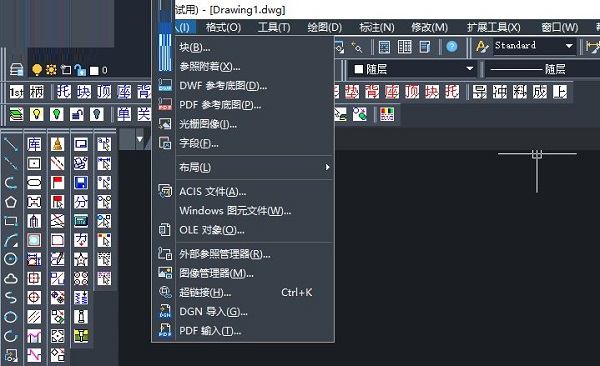The height and width of the screenshot is (366, 600).
Task: Open the 格式(O) menu
Action: (223, 28)
